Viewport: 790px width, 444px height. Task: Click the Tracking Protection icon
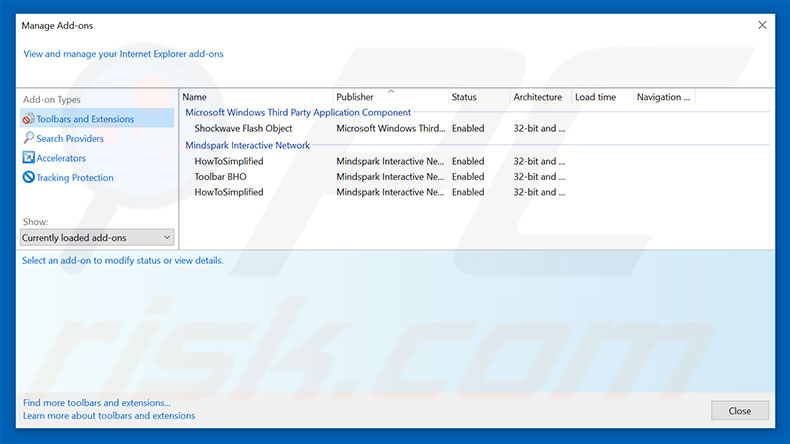point(28,178)
